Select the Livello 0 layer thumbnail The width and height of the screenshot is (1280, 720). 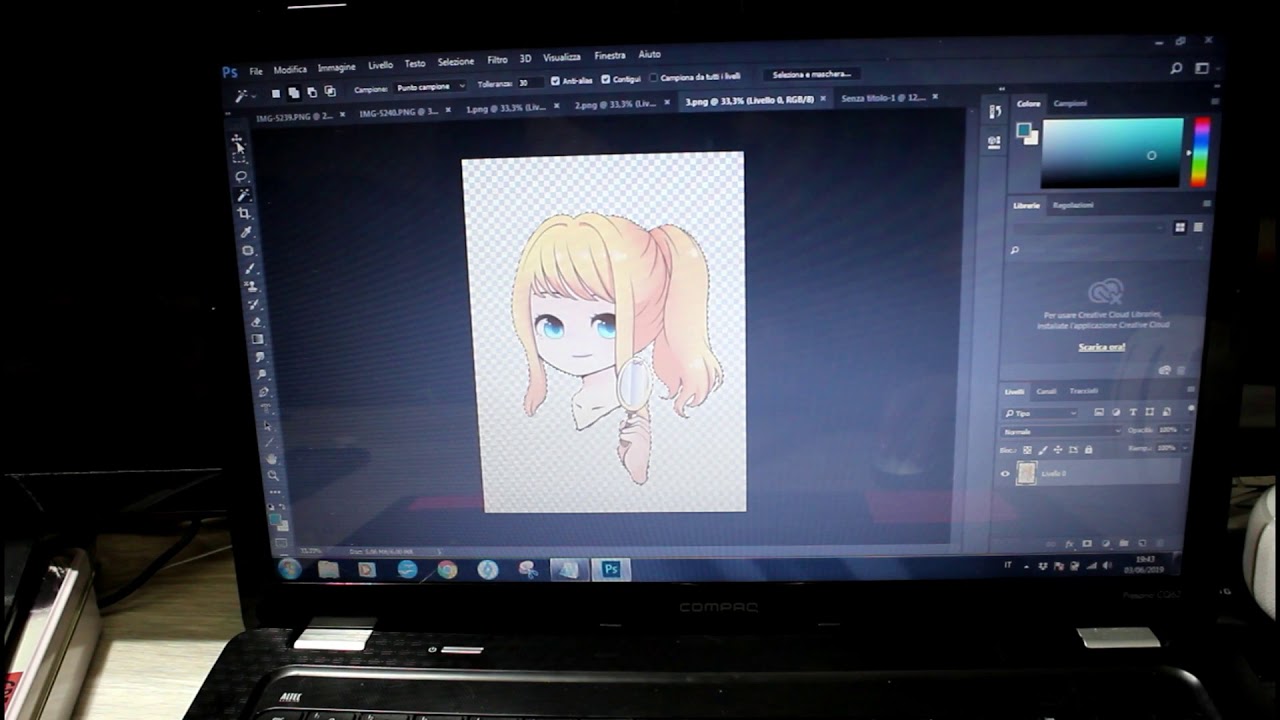pos(1026,473)
